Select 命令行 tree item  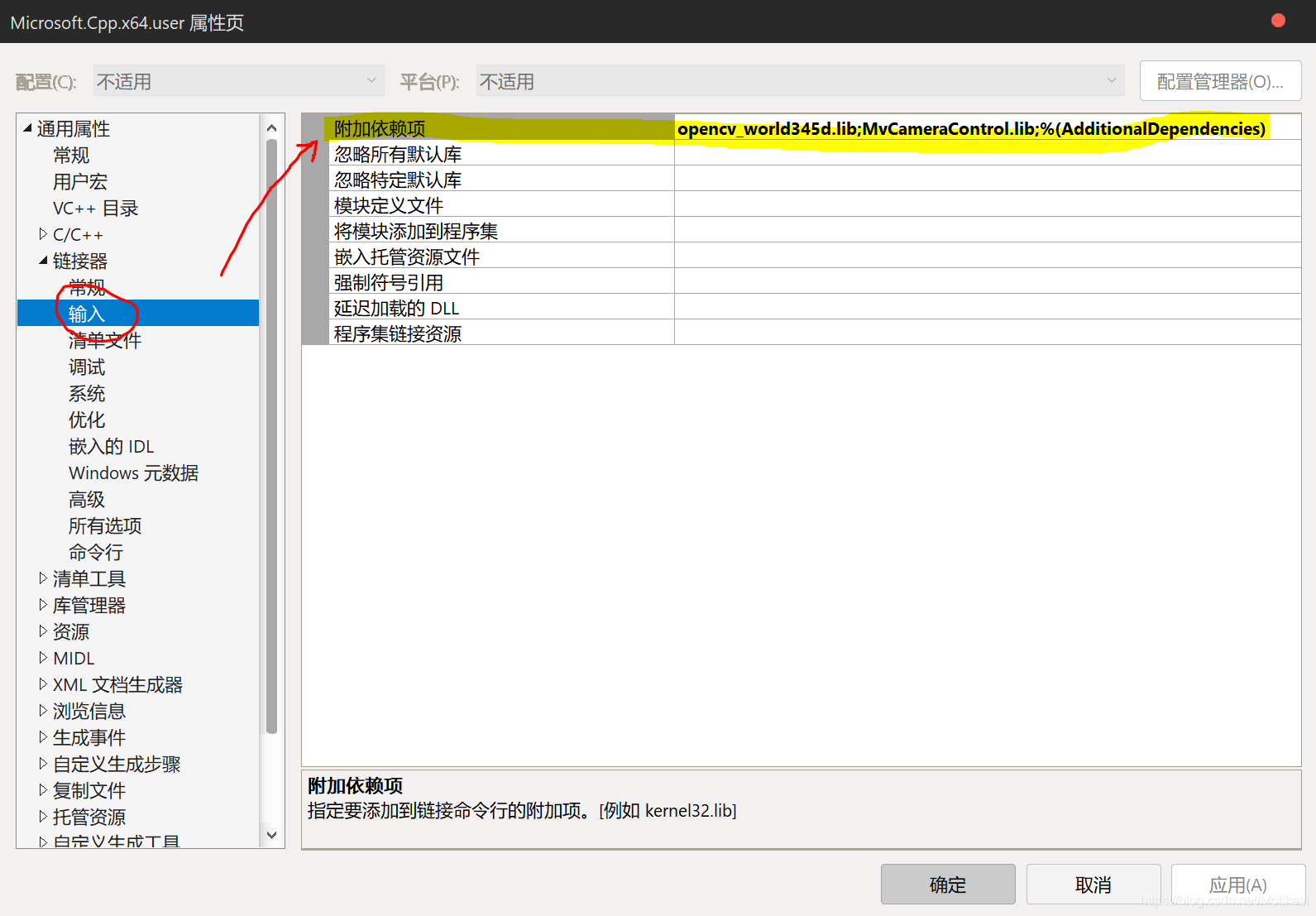pyautogui.click(x=96, y=553)
